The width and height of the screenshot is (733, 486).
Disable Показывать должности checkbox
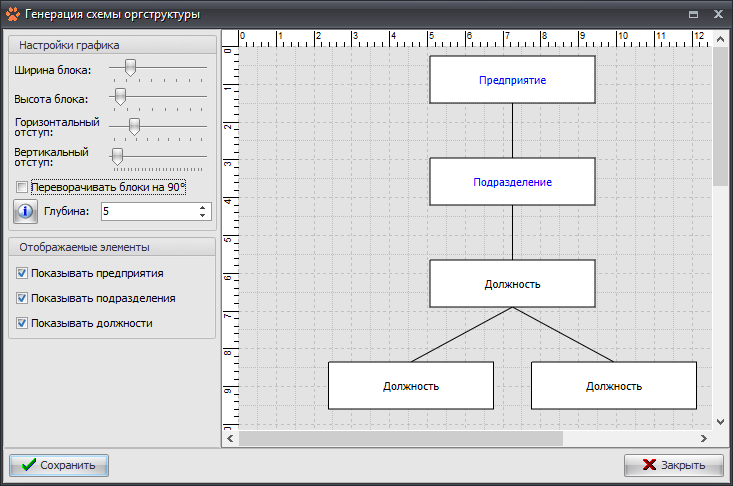click(x=22, y=323)
